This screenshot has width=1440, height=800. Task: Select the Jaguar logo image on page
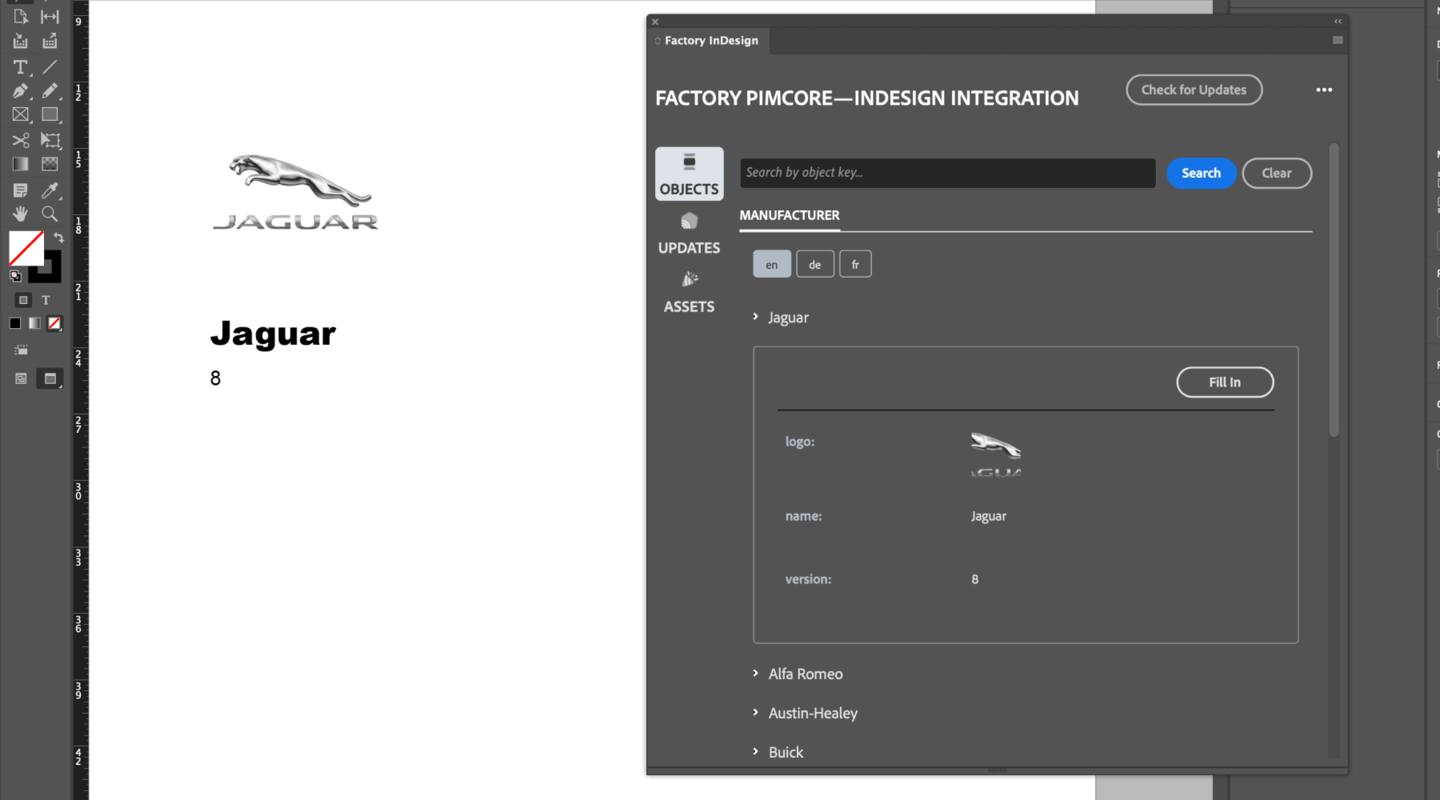pyautogui.click(x=296, y=192)
